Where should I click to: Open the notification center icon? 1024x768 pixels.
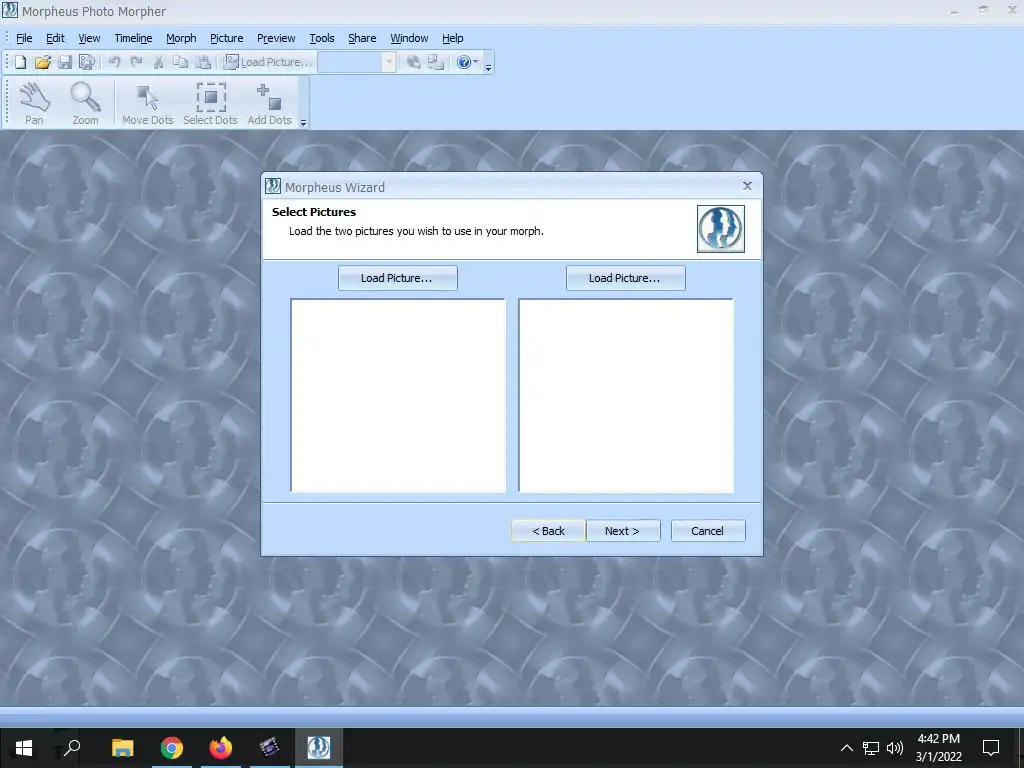pos(991,748)
